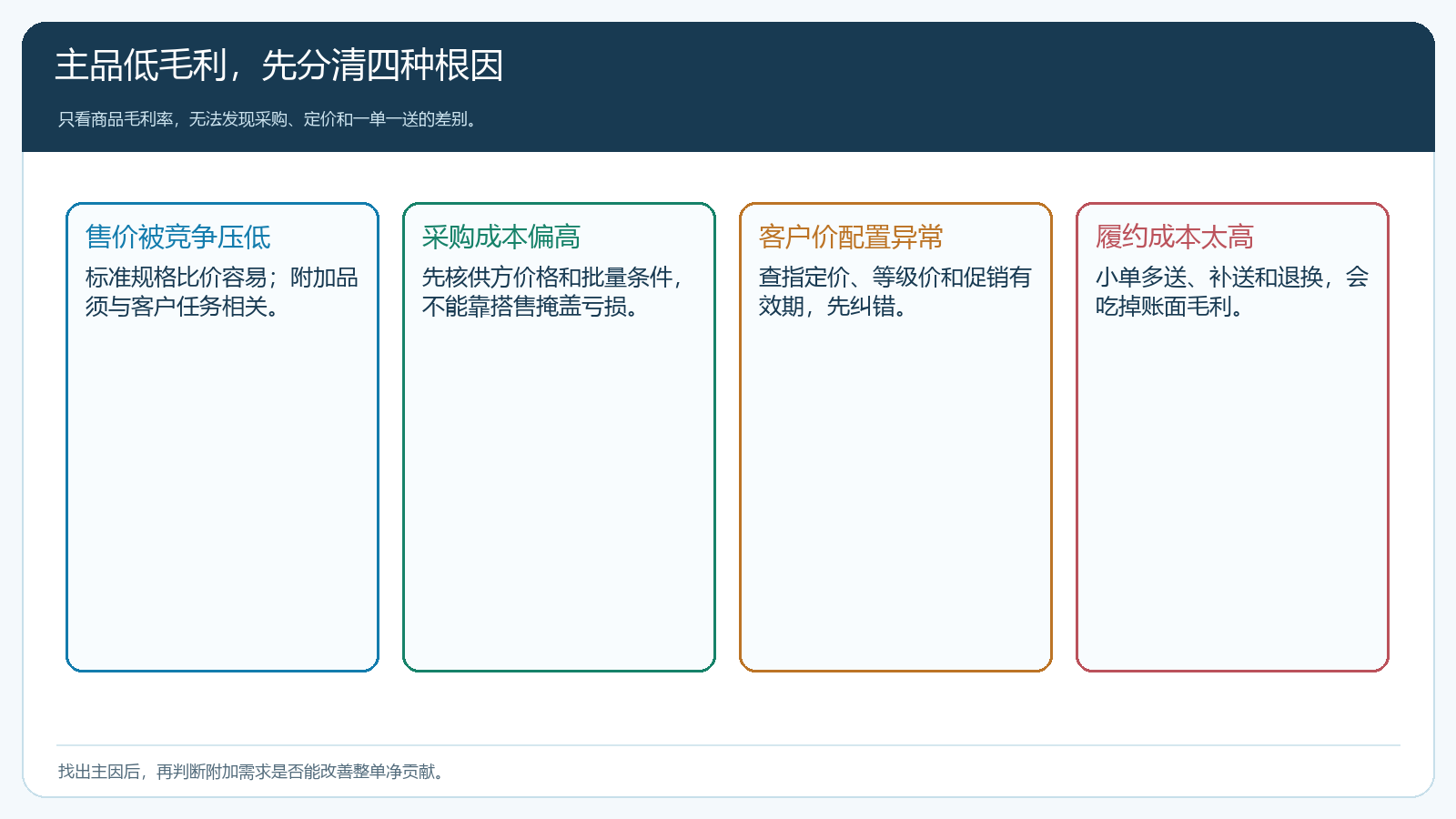Viewport: 1456px width, 819px height.
Task: Select the body text 标准规格比价容易
Action: click(176, 278)
